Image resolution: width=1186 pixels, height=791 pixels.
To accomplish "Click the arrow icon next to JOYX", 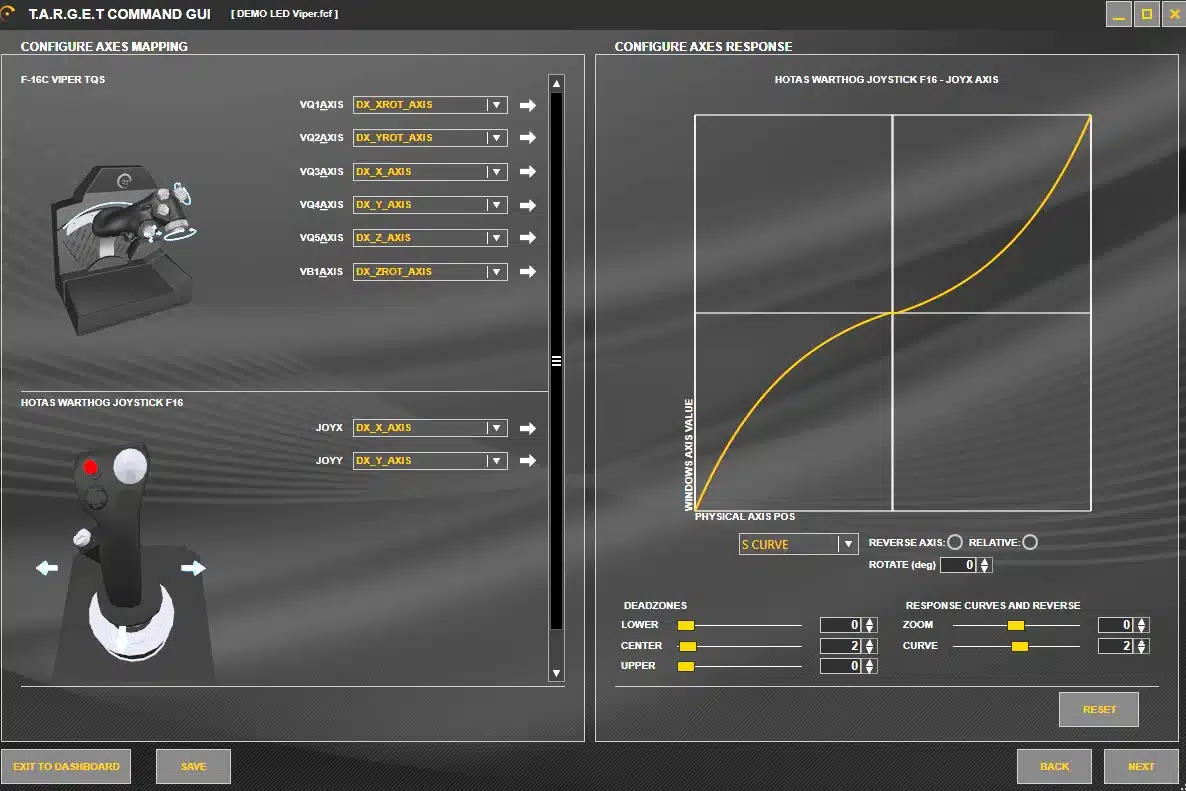I will (x=528, y=428).
